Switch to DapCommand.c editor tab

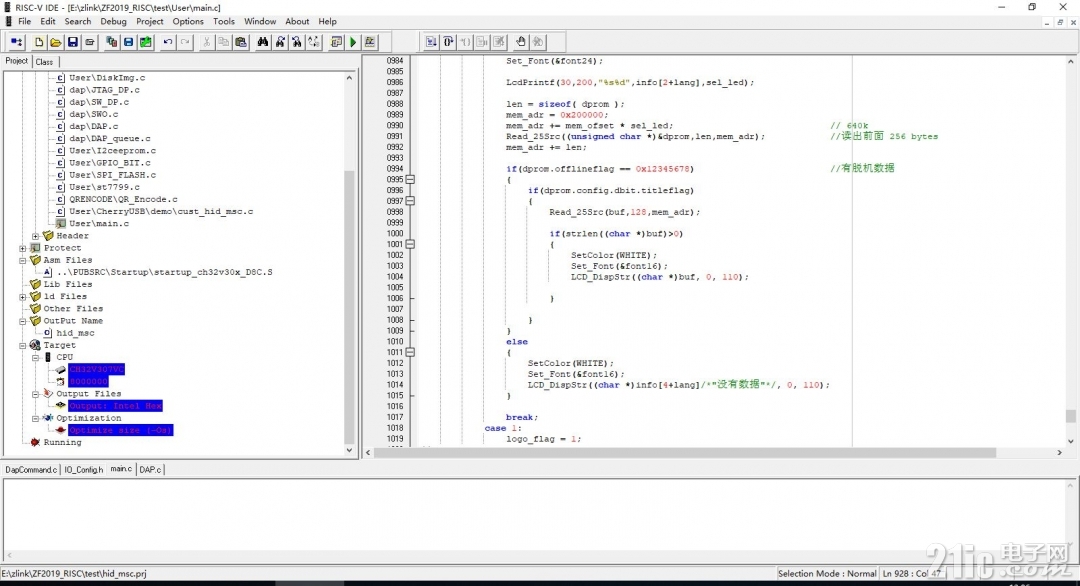tap(31, 470)
